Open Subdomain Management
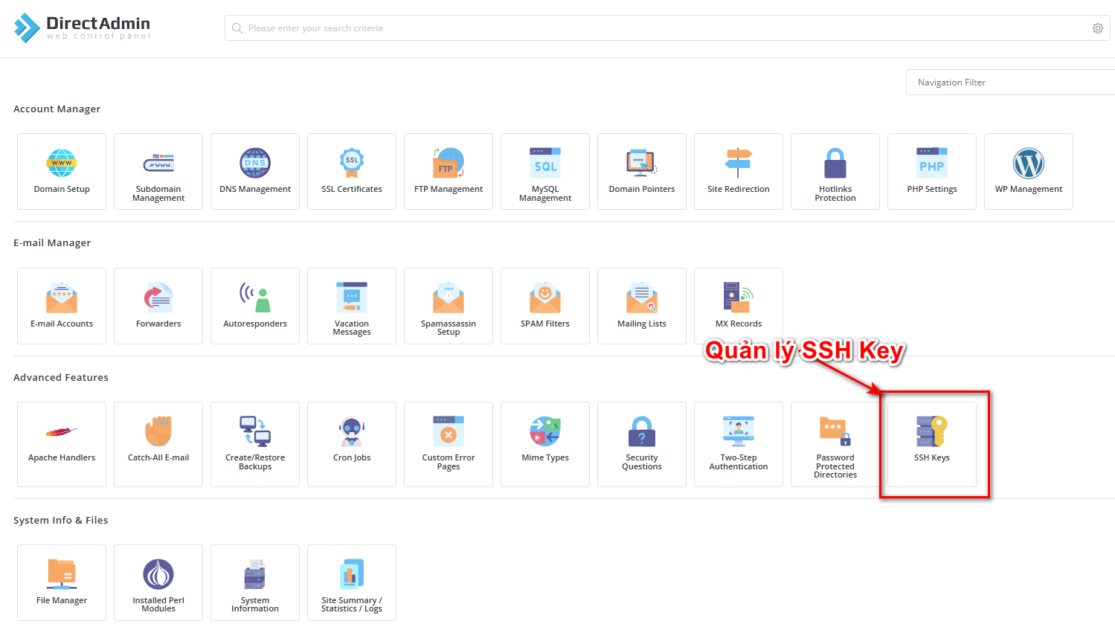The image size is (1115, 630). coord(159,171)
